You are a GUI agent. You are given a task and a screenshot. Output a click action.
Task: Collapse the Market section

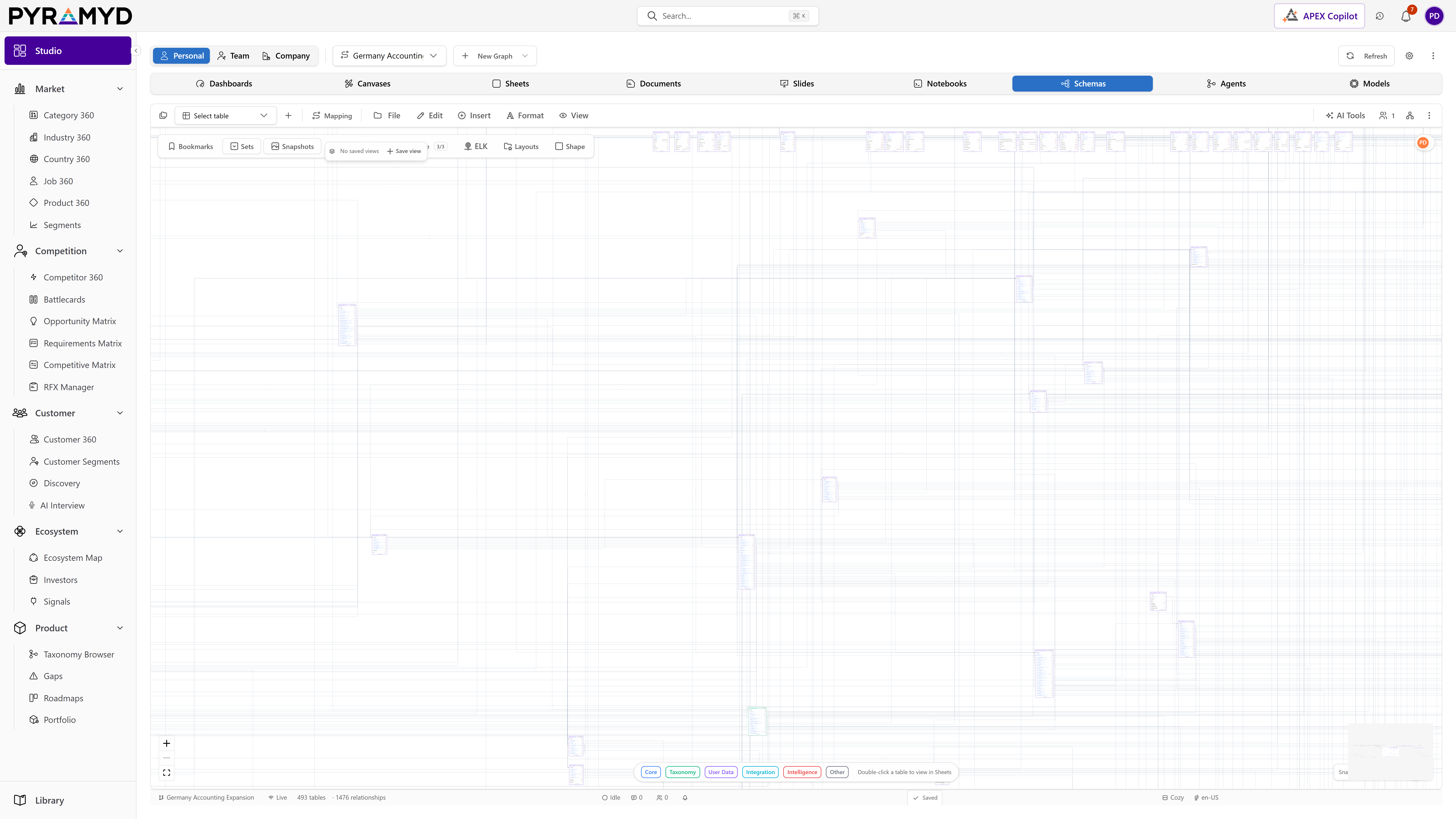point(120,89)
